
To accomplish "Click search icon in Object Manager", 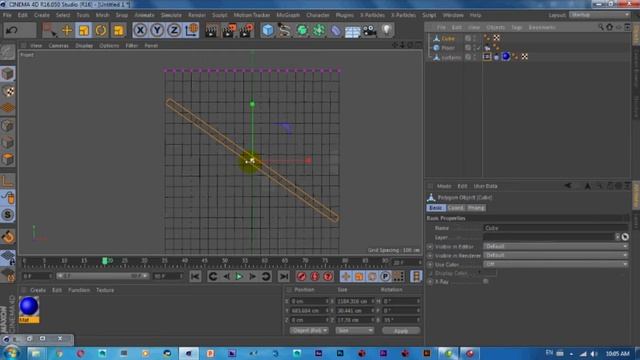I will click(x=600, y=27).
